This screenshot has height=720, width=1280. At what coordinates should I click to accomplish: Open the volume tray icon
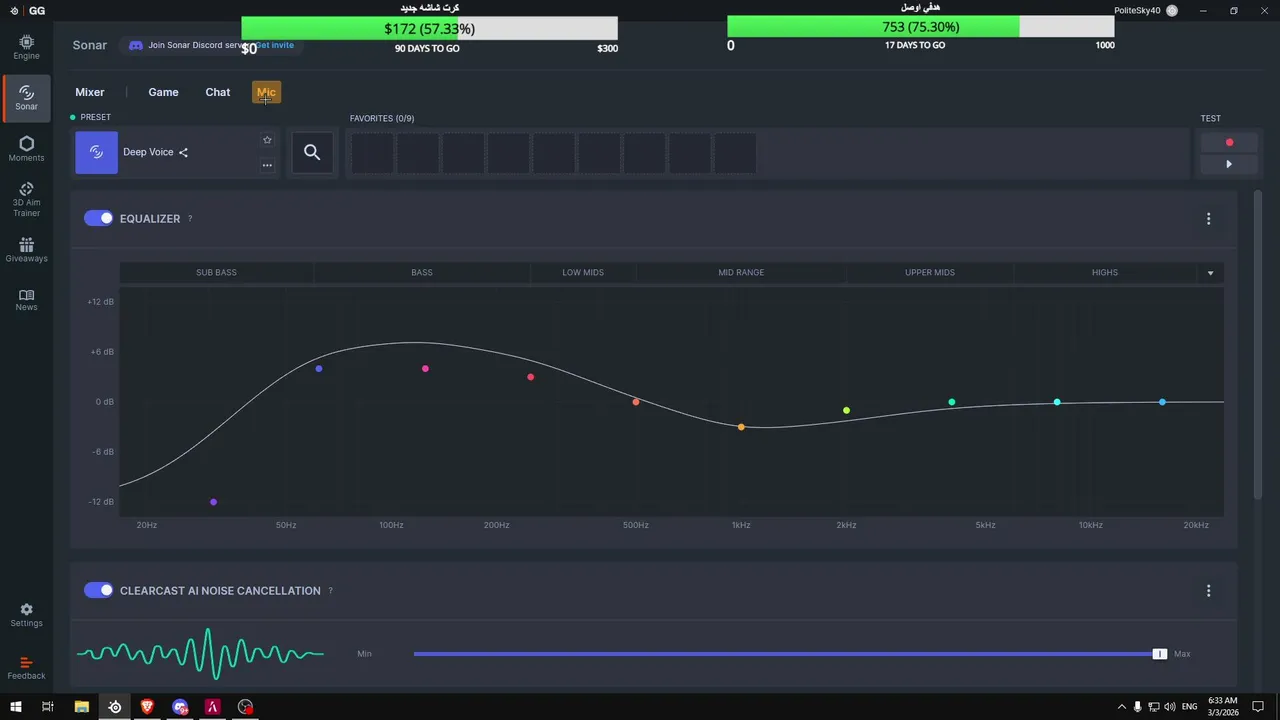(x=1170, y=706)
